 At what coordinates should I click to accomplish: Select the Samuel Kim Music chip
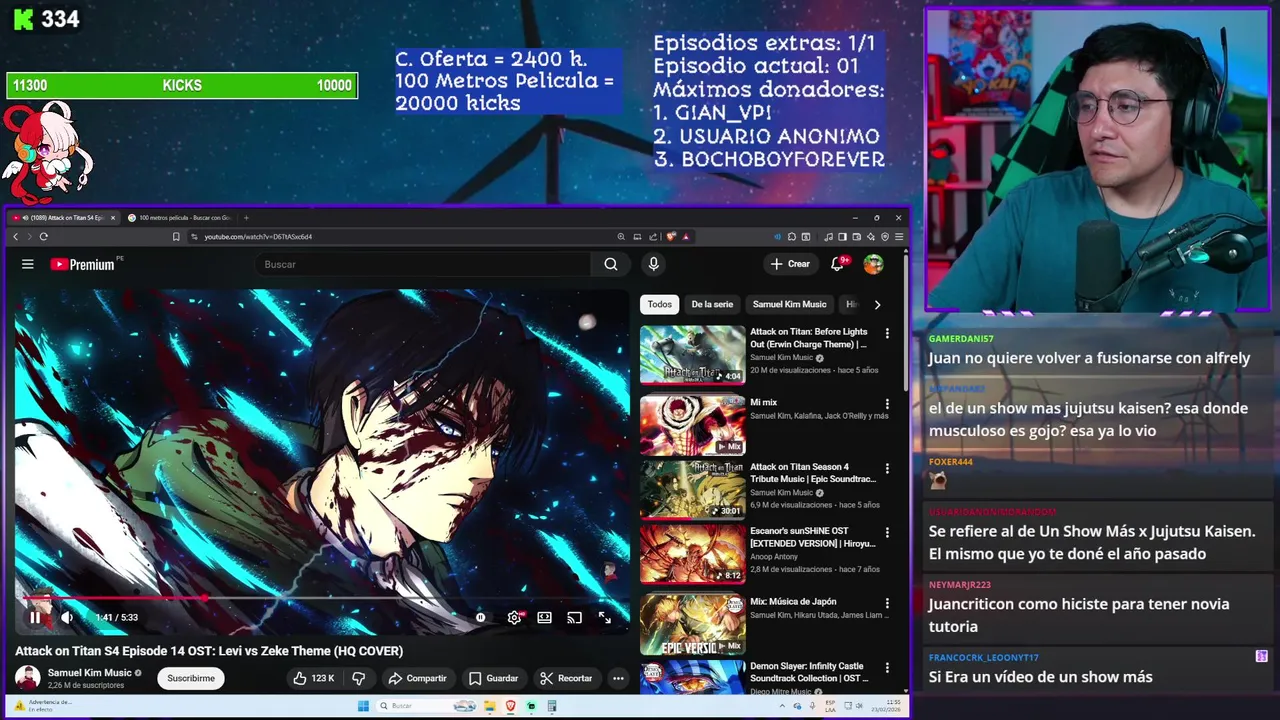790,304
